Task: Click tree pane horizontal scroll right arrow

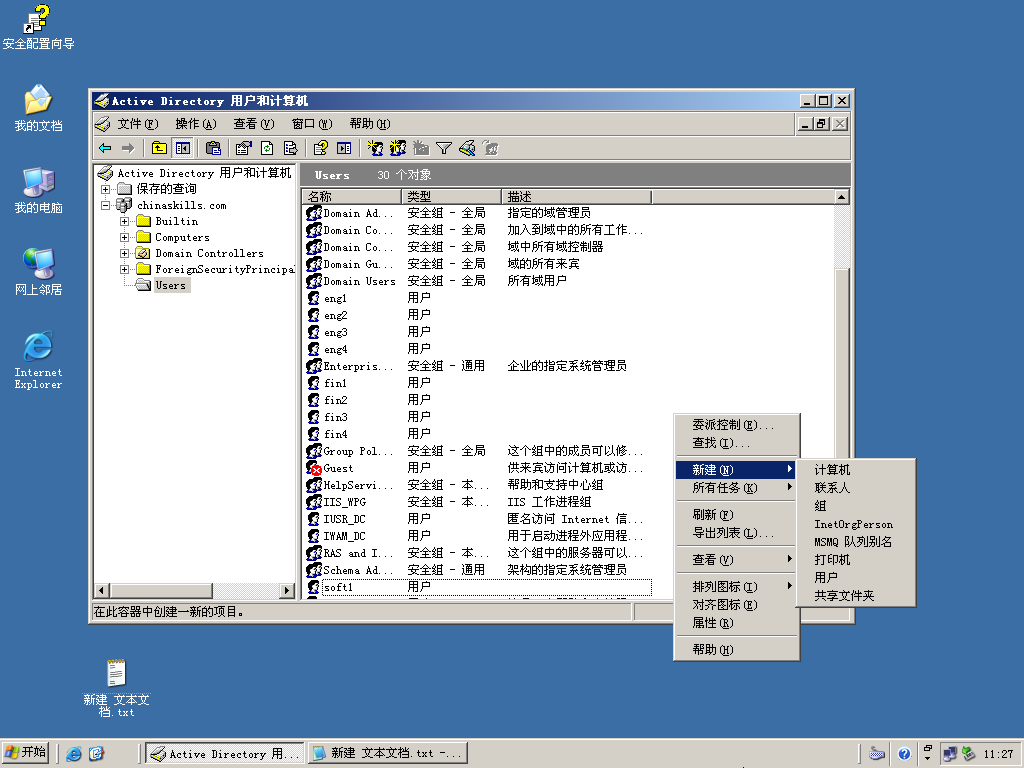Action: pos(287,590)
